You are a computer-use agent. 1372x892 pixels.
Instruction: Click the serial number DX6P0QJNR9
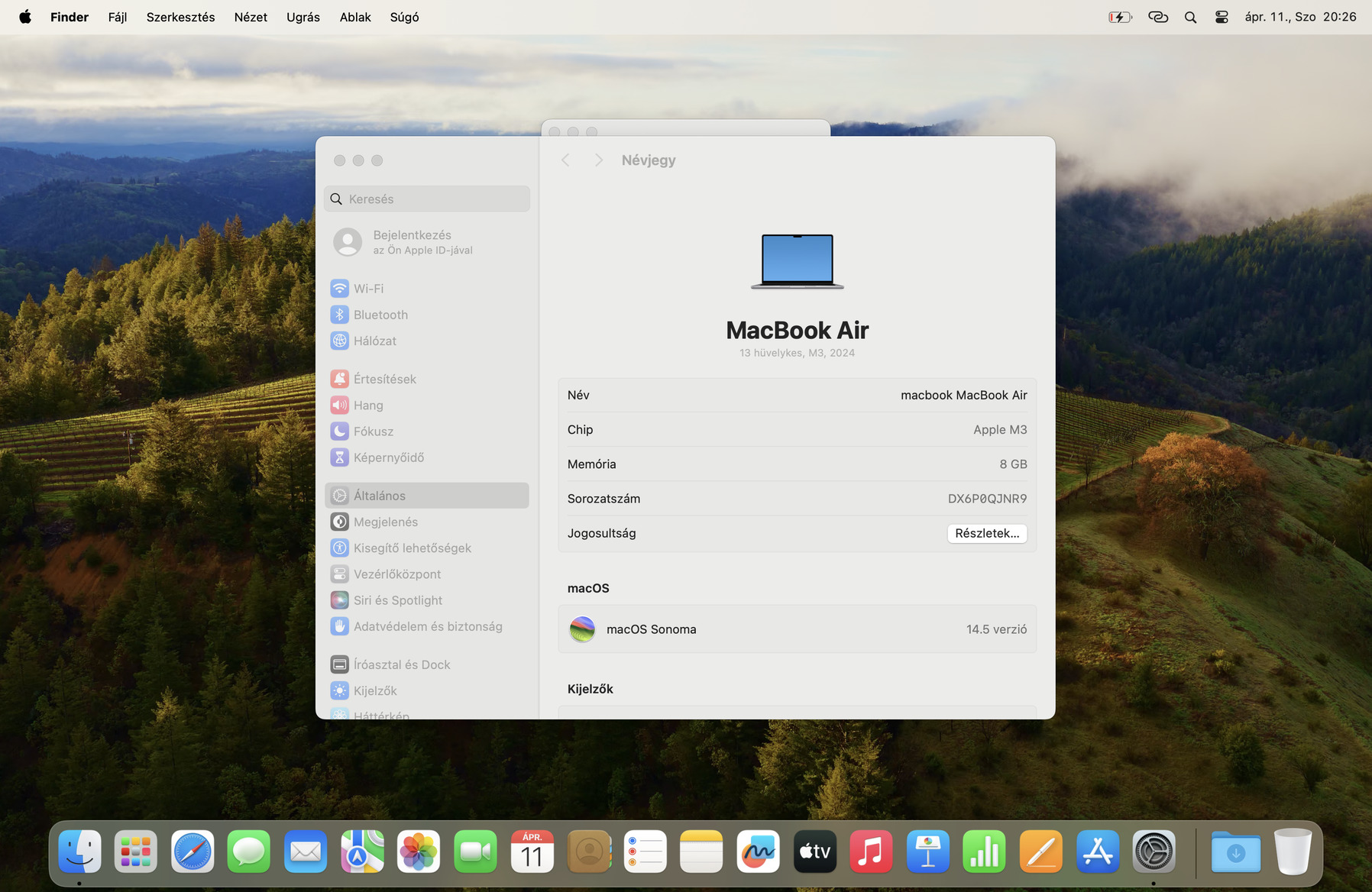(x=988, y=499)
